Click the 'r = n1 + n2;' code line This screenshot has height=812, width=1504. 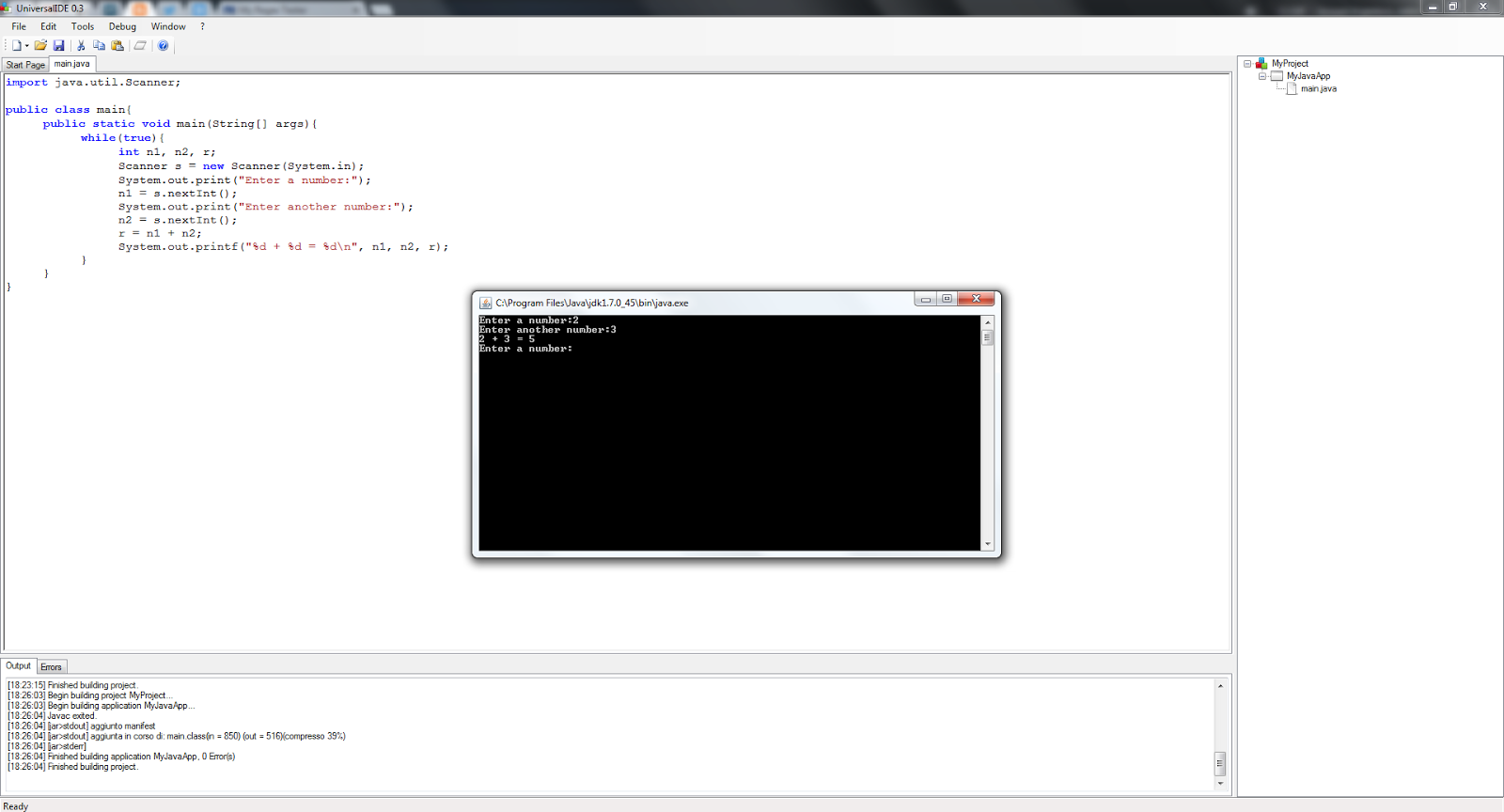(x=160, y=233)
